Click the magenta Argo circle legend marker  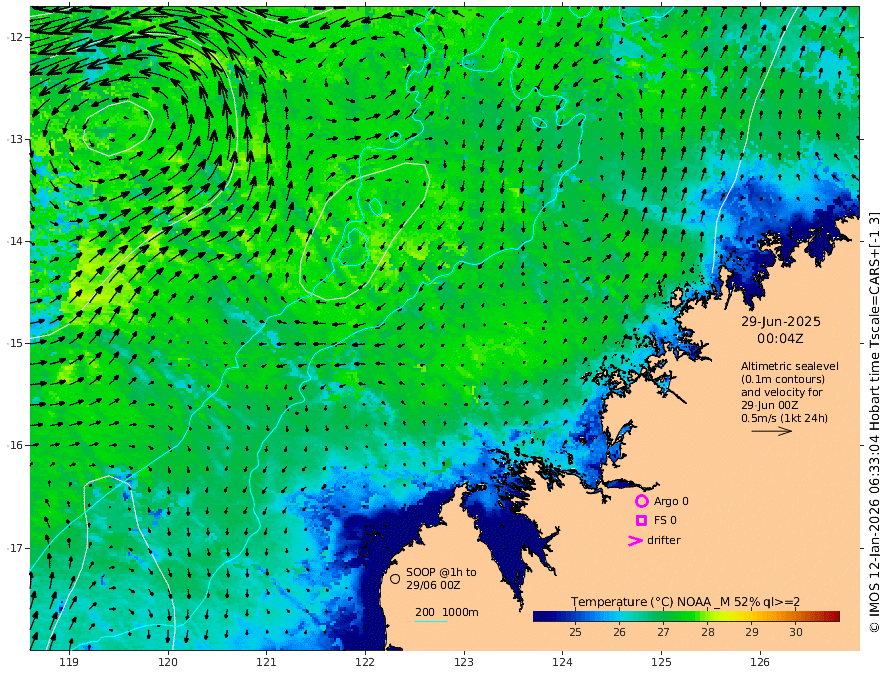pyautogui.click(x=641, y=501)
